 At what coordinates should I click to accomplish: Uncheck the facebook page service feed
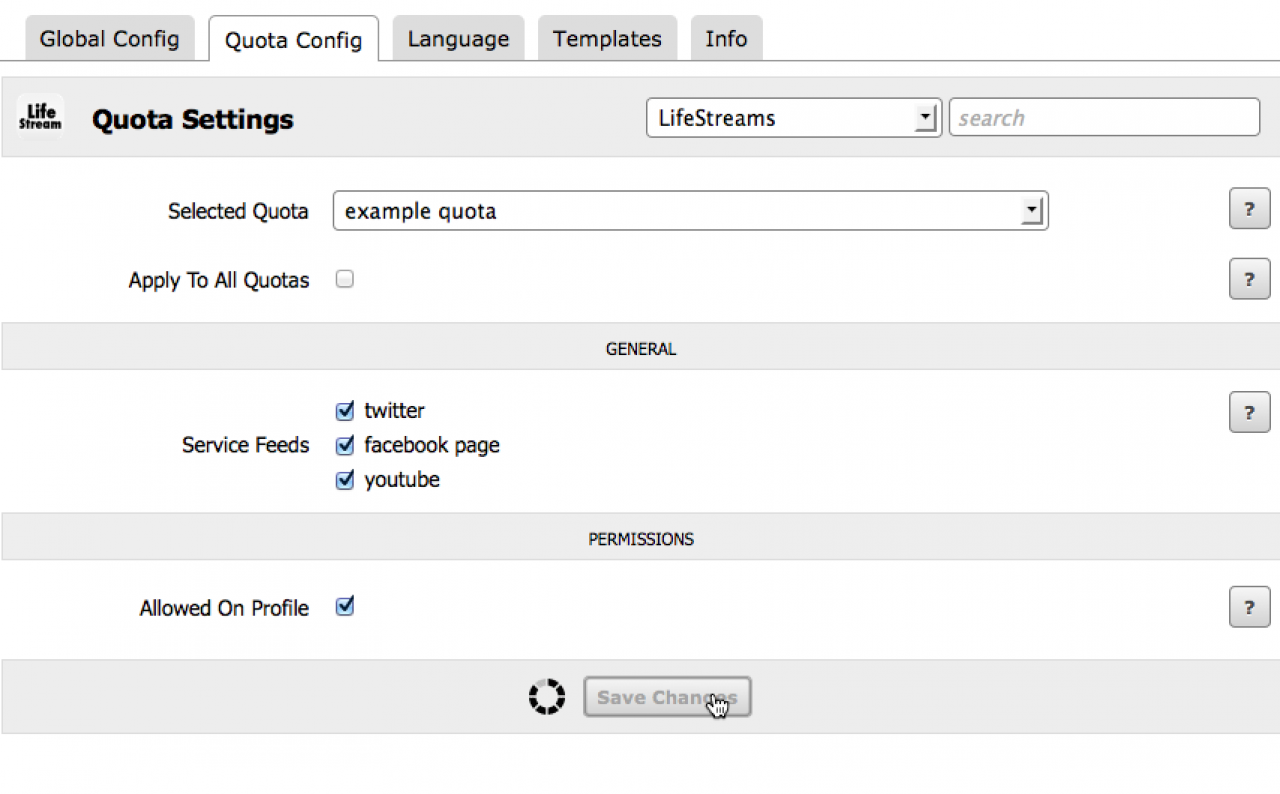345,445
